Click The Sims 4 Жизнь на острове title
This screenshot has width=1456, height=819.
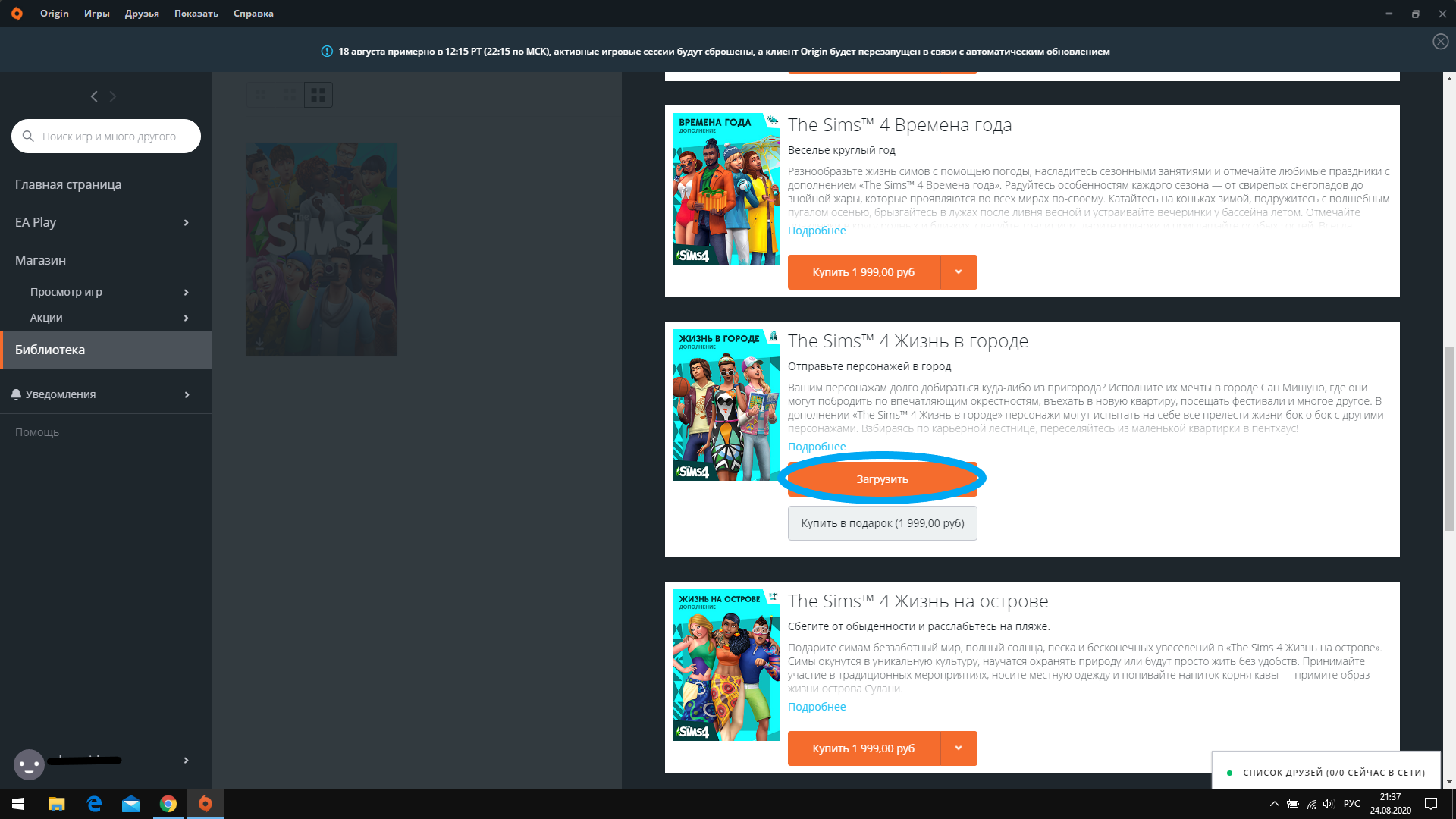918,601
